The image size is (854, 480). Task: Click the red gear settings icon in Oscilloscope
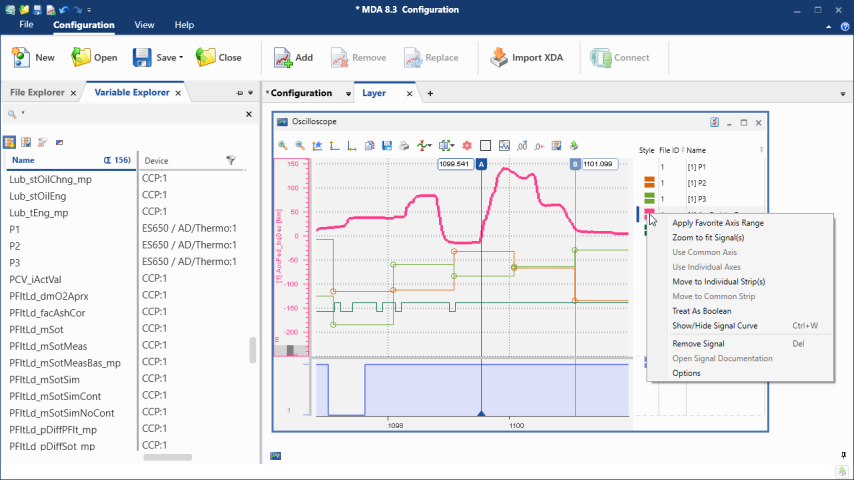[465, 145]
